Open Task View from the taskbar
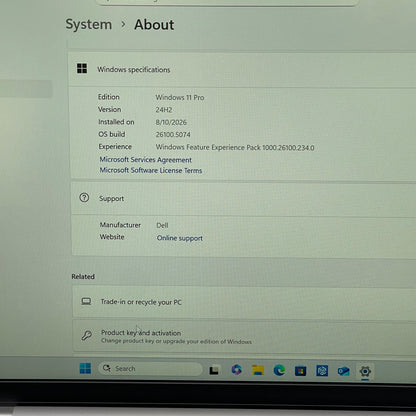 pyautogui.click(x=214, y=370)
